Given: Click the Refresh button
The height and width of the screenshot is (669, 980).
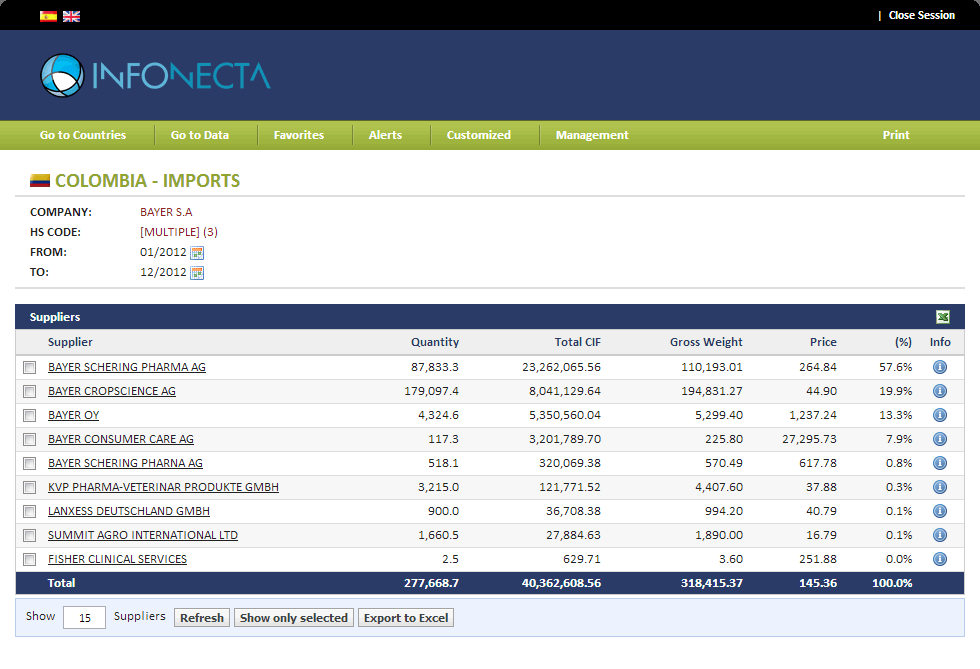Looking at the screenshot, I should [201, 618].
